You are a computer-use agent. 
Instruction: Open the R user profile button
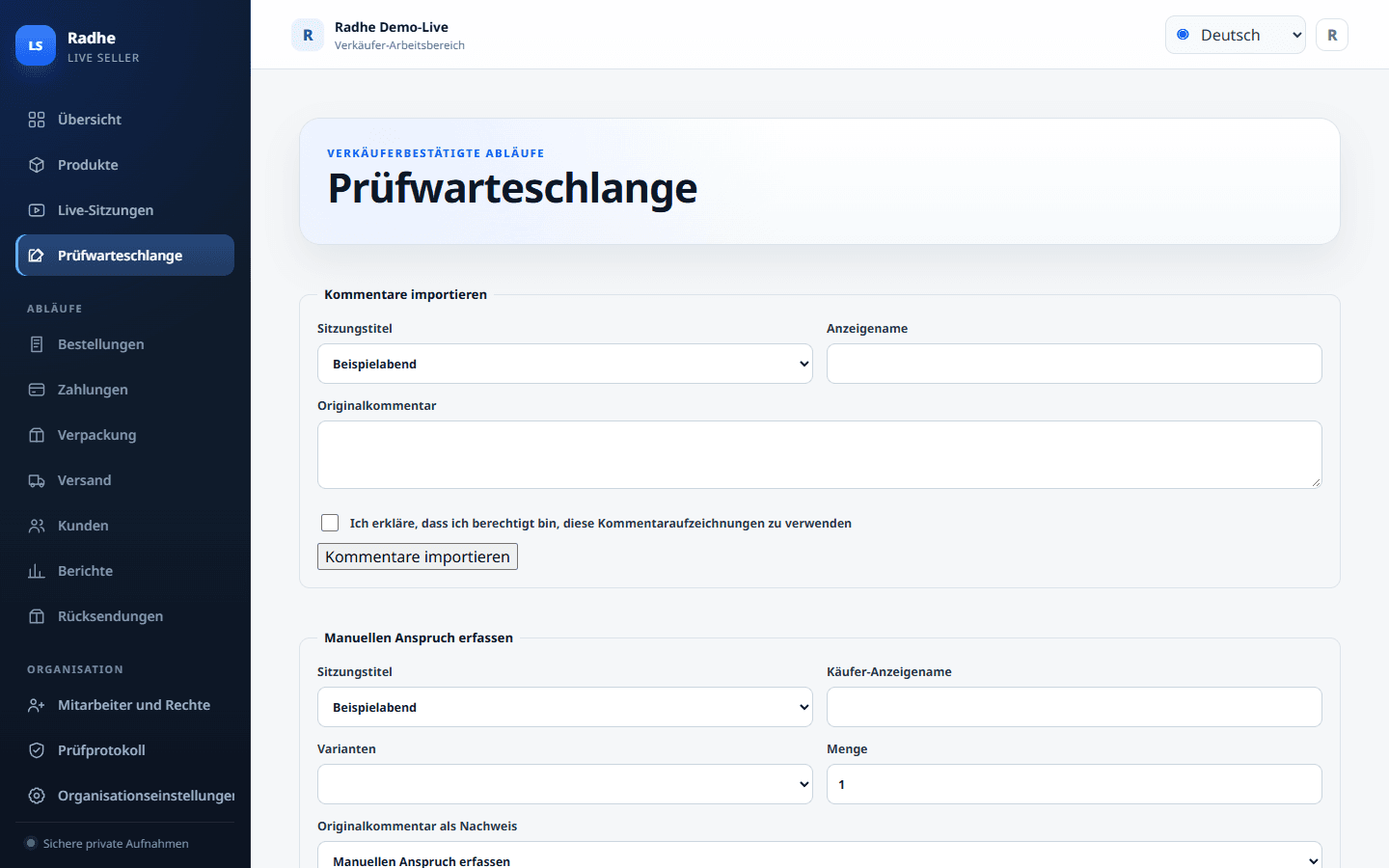tap(1332, 35)
